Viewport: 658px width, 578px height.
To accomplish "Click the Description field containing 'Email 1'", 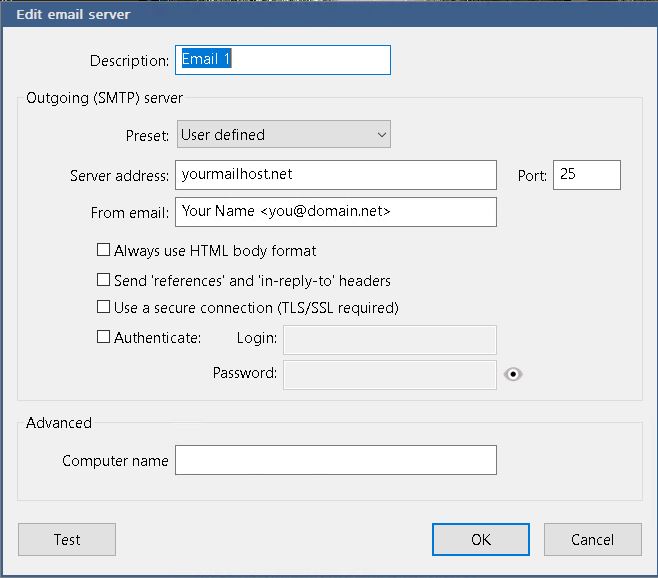I will (x=282, y=60).
